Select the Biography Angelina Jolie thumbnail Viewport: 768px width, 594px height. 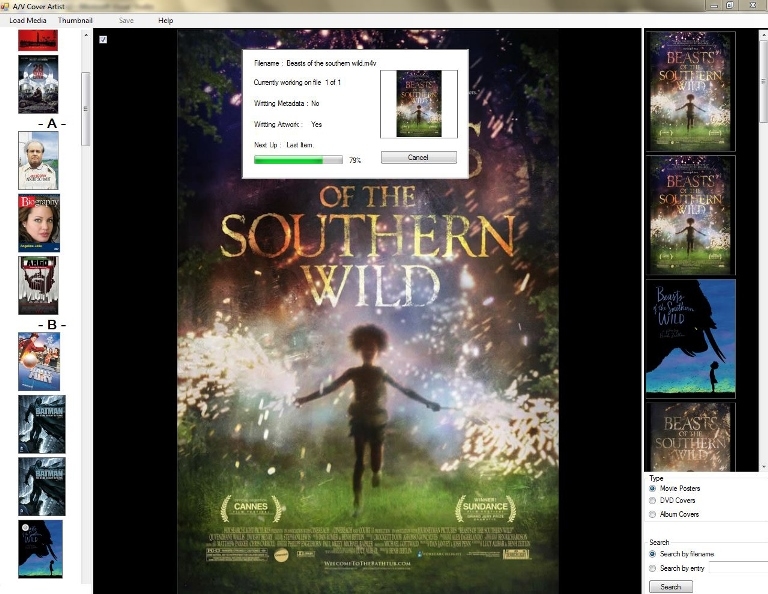pos(39,223)
